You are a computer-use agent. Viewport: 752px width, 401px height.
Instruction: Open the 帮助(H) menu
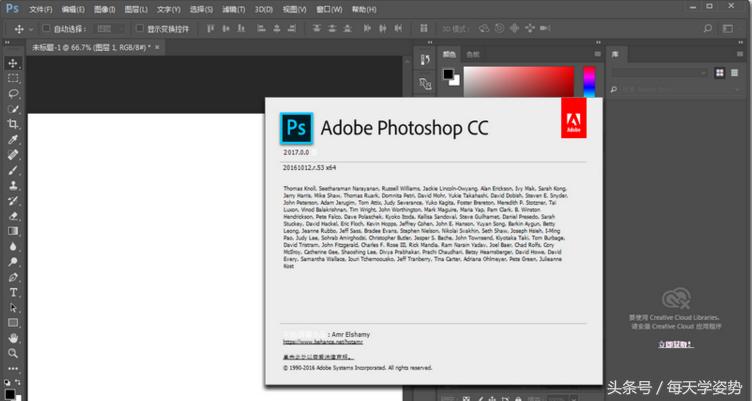click(364, 9)
